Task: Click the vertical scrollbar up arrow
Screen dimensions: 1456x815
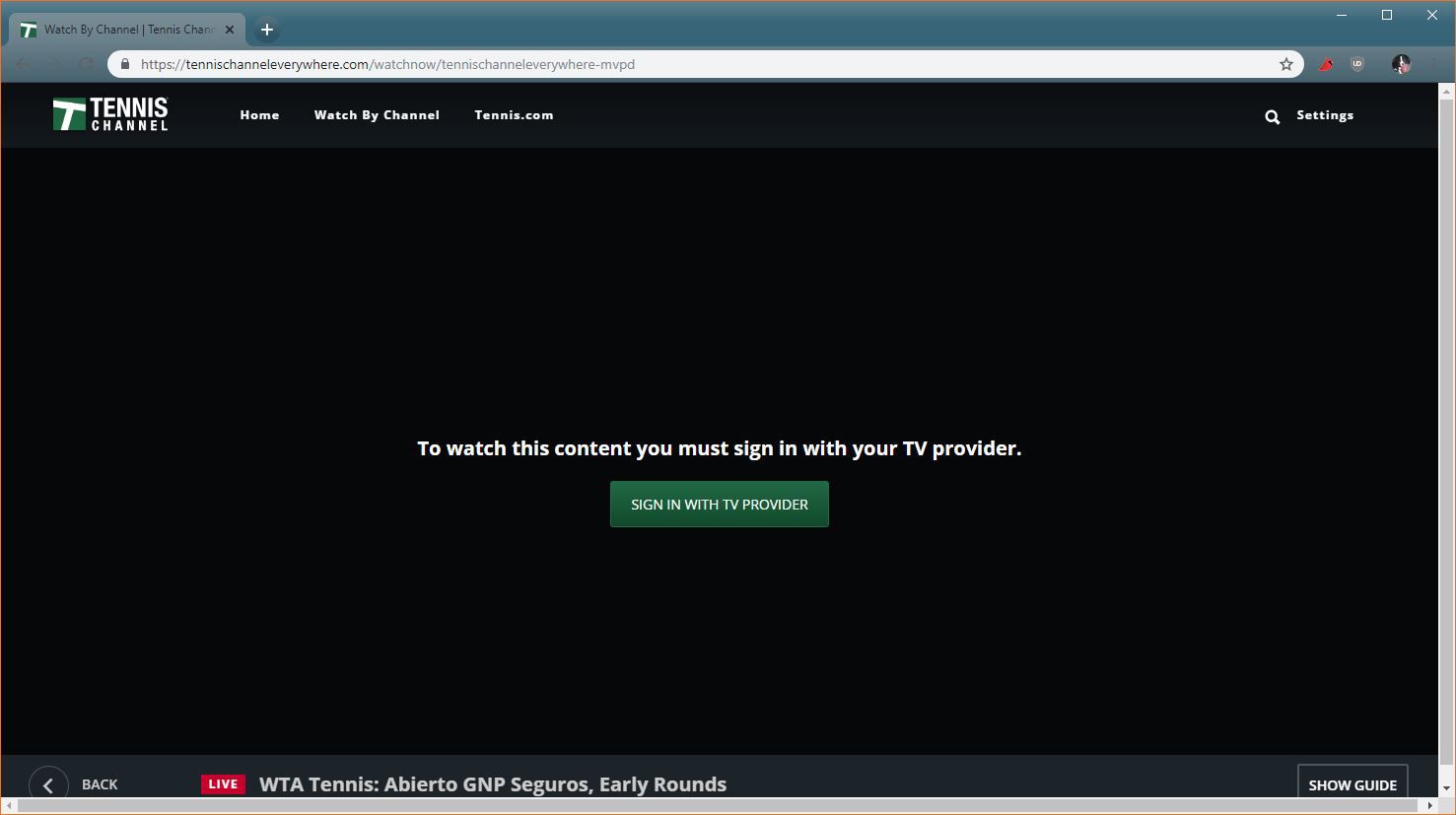Action: pos(1447,93)
